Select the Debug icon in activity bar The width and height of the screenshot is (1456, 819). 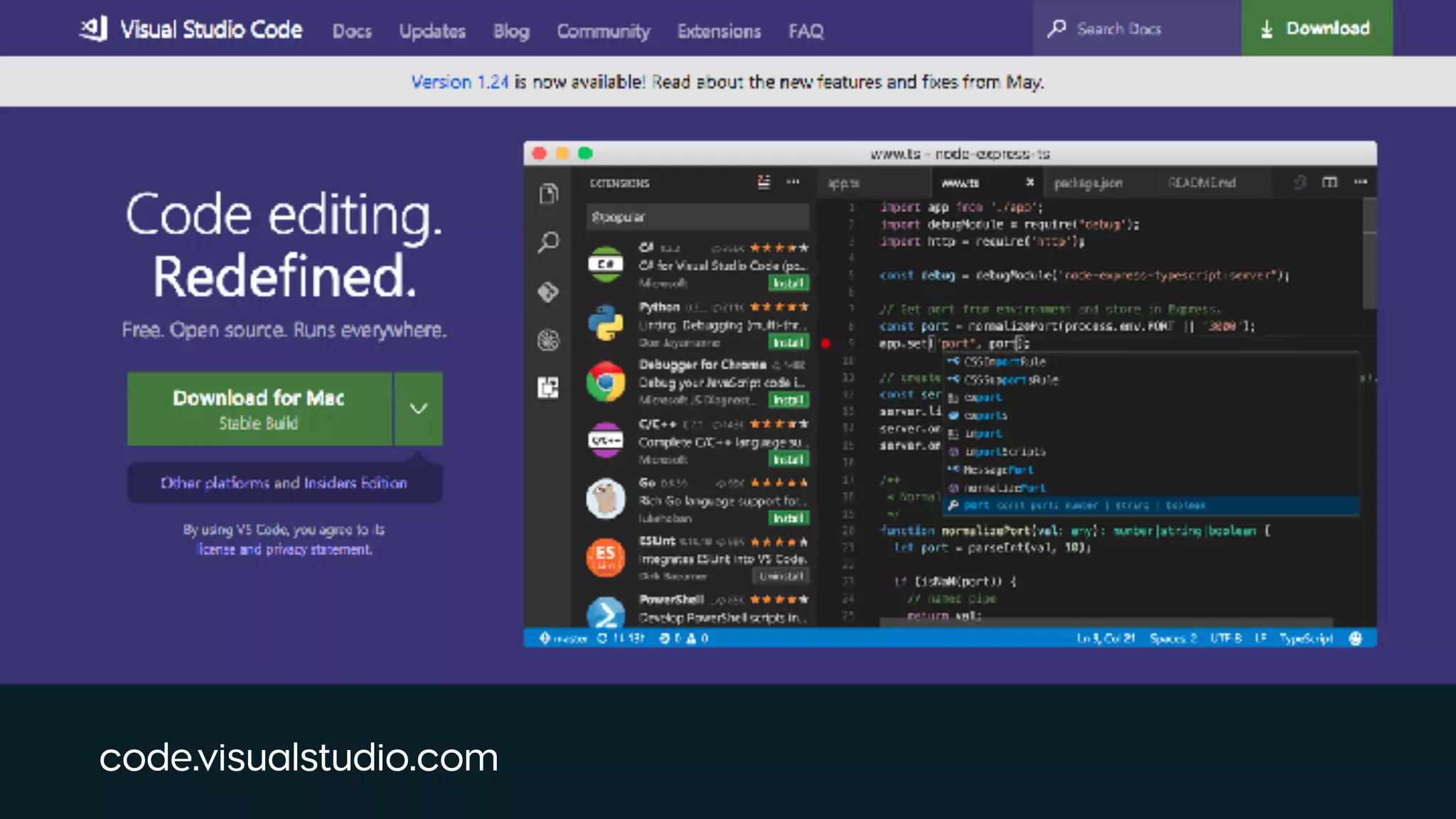tap(548, 341)
